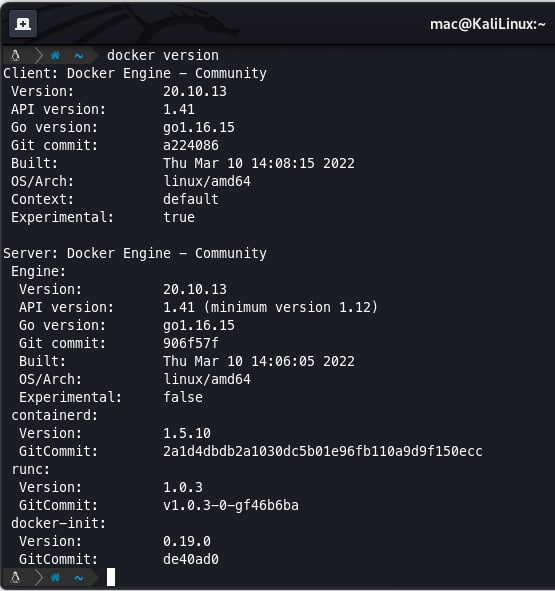The height and width of the screenshot is (591, 555).
Task: Click the 'Server: Docker Engine - Community' heading
Action: (x=135, y=253)
